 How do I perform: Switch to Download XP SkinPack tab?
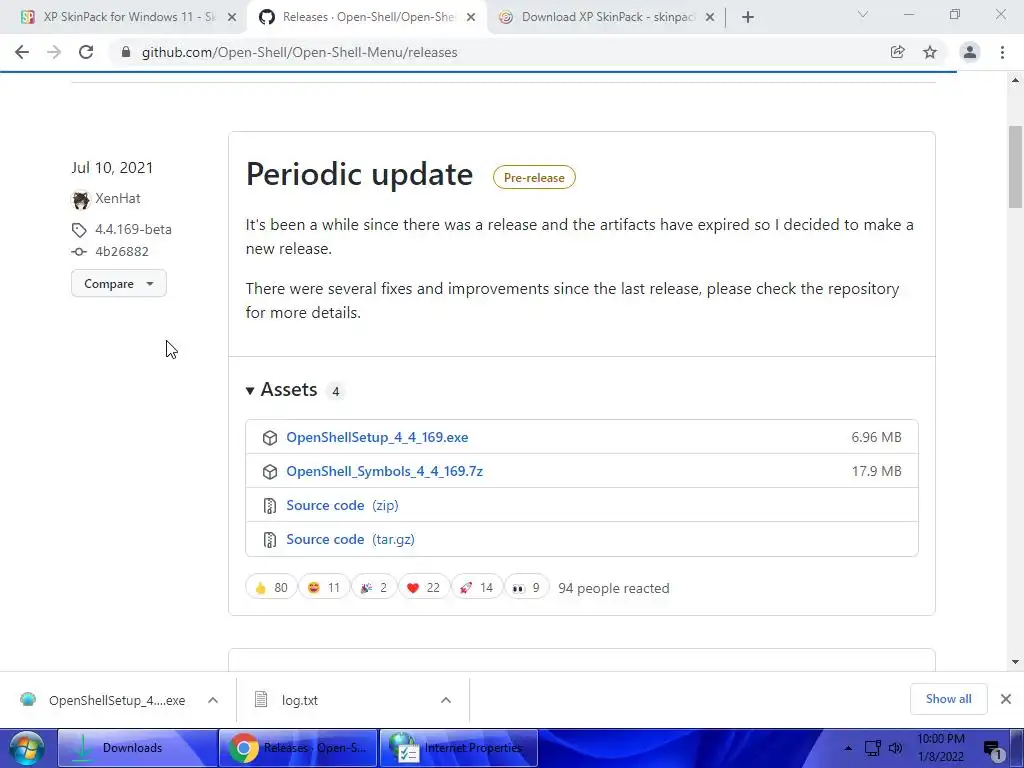606,17
